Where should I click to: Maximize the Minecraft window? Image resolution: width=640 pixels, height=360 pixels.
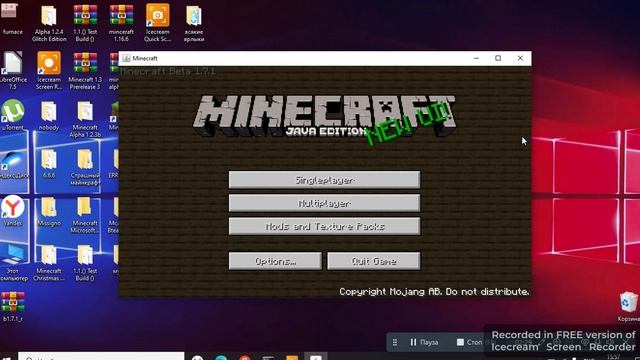pos(498,58)
